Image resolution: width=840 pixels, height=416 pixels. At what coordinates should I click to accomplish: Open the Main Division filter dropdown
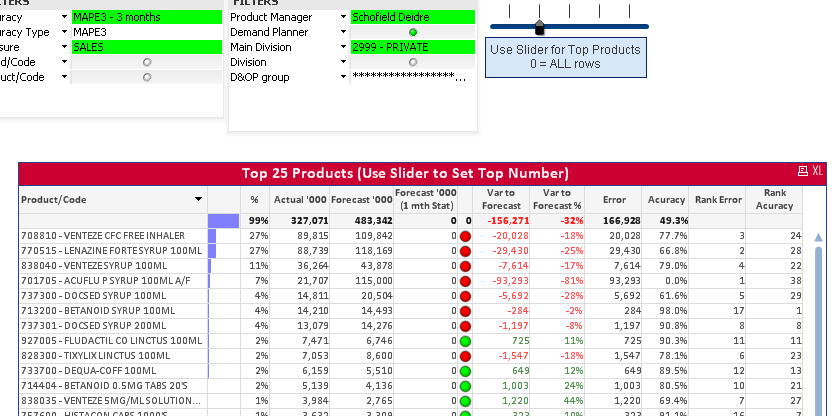click(x=343, y=47)
